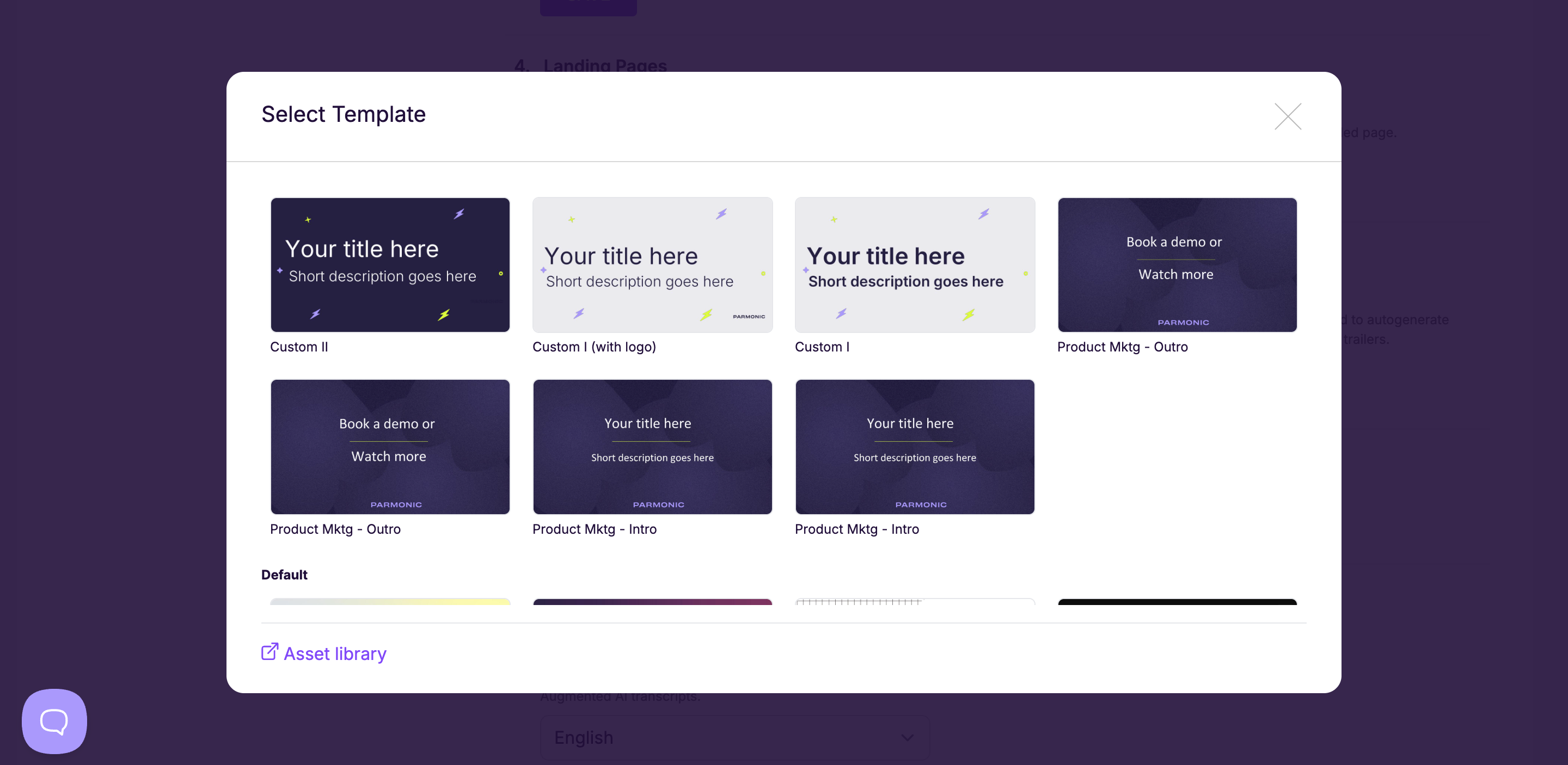Select the Custom II template thumbnail
1568x765 pixels.
390,264
